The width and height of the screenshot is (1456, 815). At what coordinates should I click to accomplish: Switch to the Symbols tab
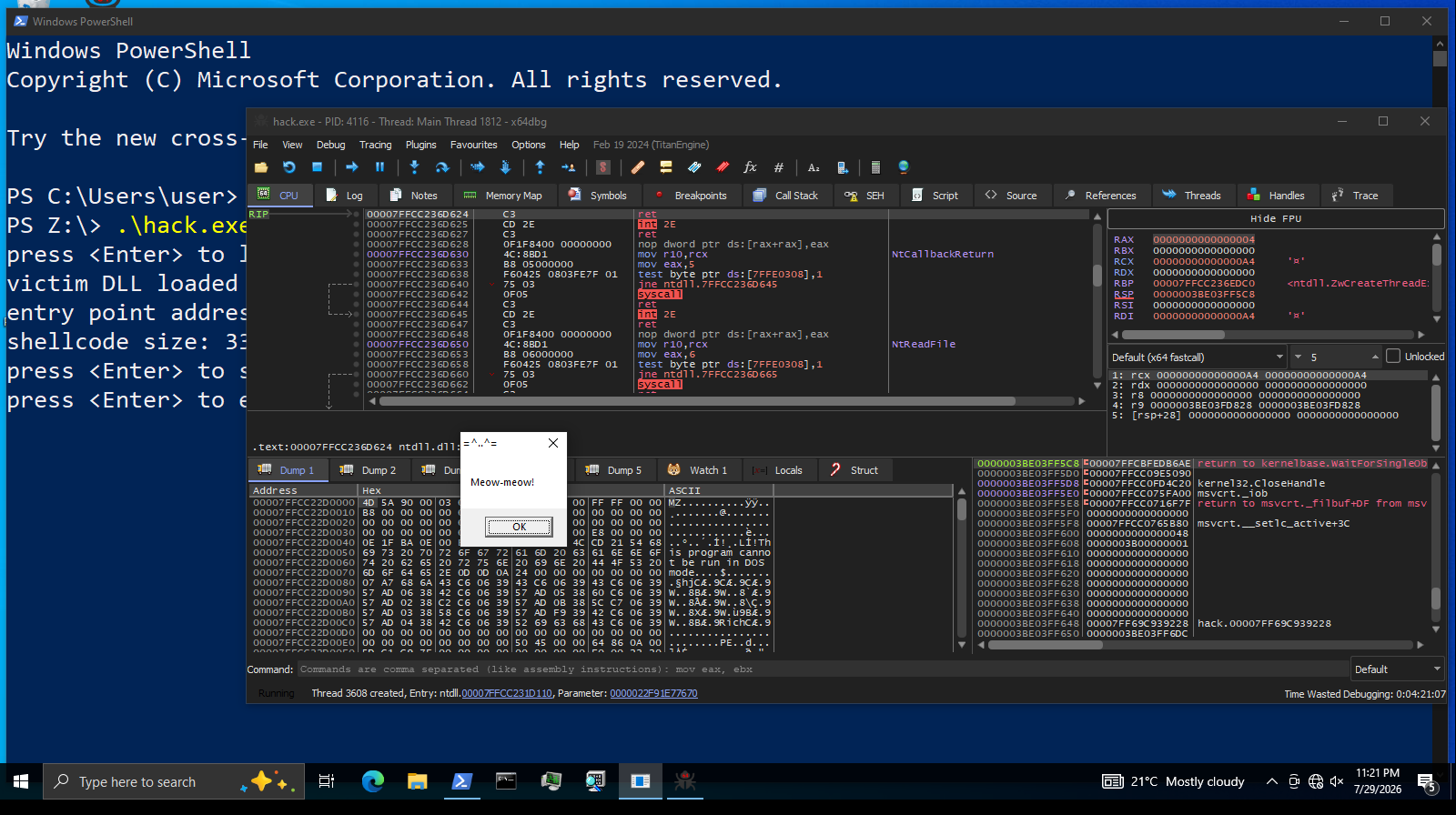tap(598, 196)
